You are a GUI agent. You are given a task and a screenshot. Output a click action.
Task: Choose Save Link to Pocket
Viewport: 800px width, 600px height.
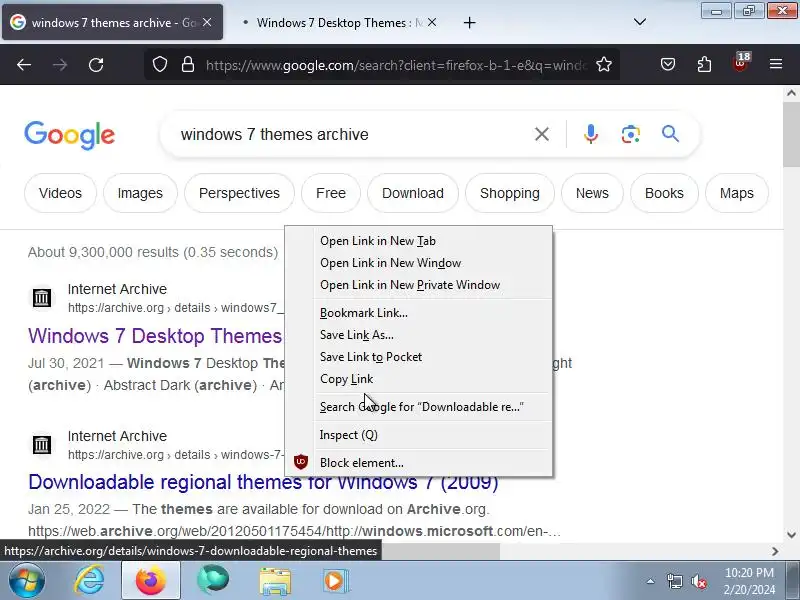point(418,357)
